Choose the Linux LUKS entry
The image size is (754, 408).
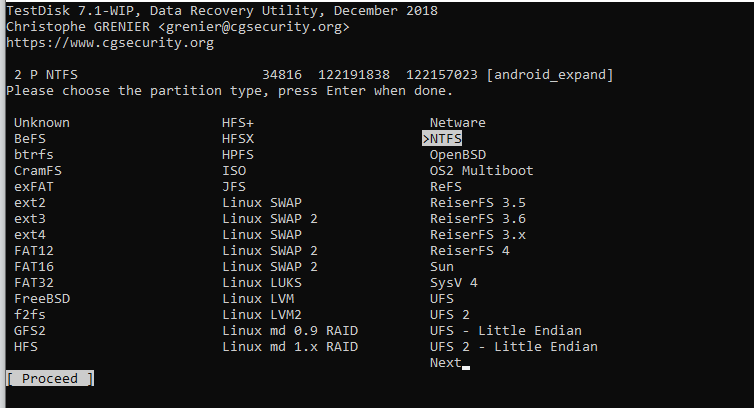[x=258, y=283]
